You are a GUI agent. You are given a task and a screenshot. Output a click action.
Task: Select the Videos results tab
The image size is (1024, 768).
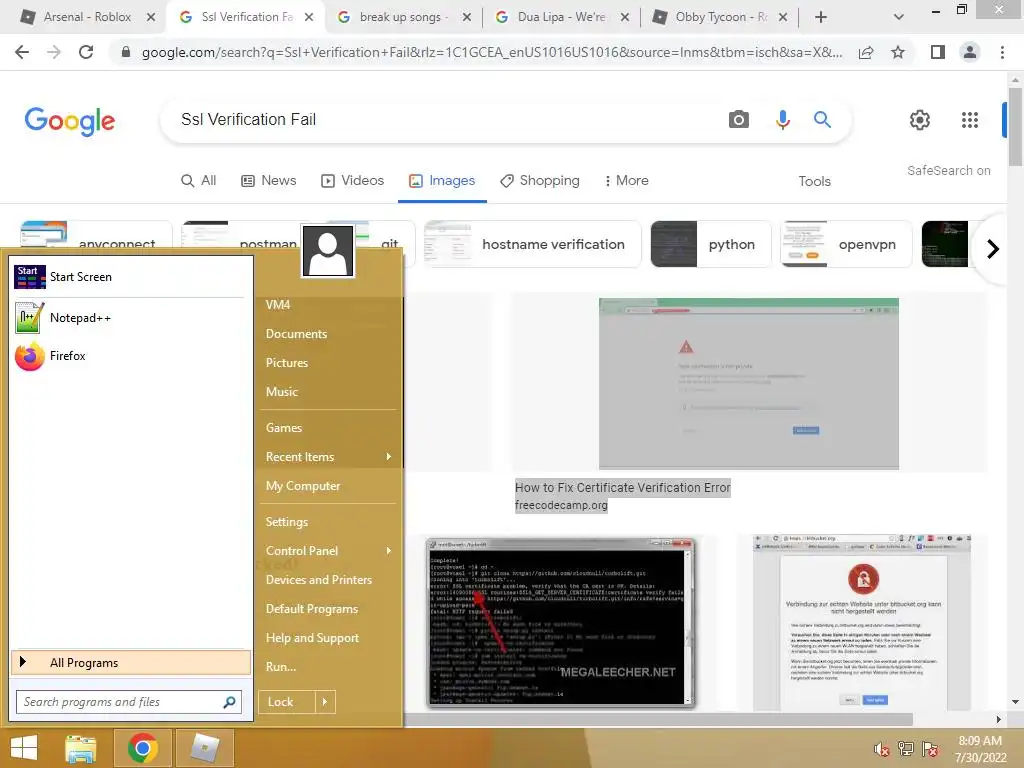pyautogui.click(x=353, y=181)
